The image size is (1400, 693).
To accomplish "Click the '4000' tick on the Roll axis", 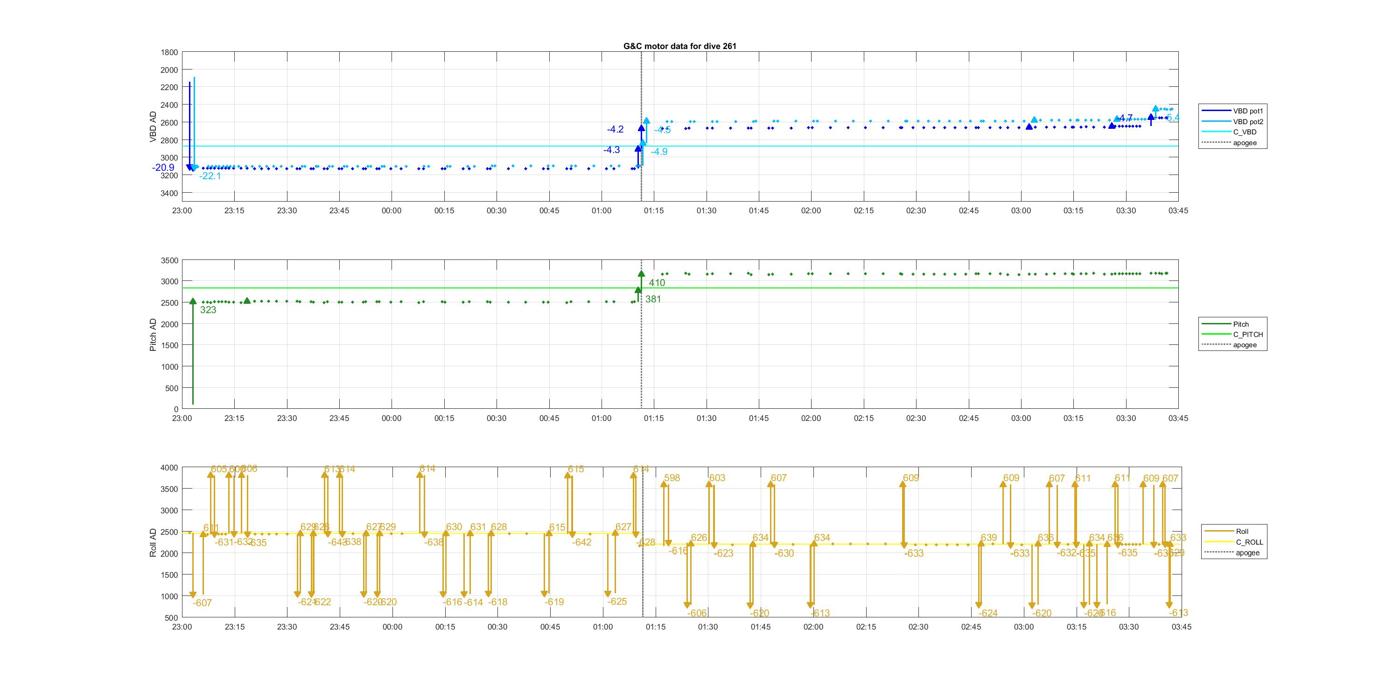I will 169,468.
